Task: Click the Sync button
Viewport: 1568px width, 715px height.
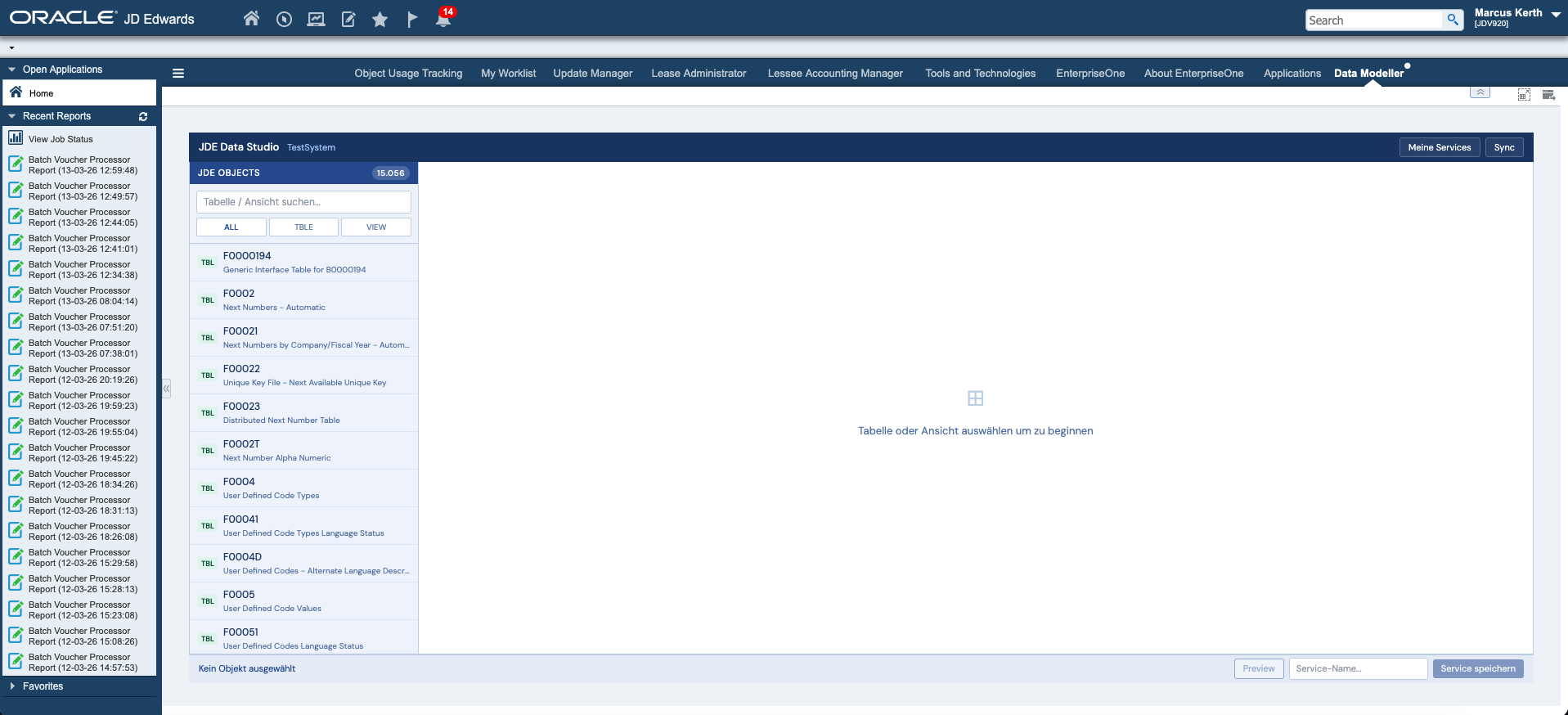Action: [x=1504, y=147]
